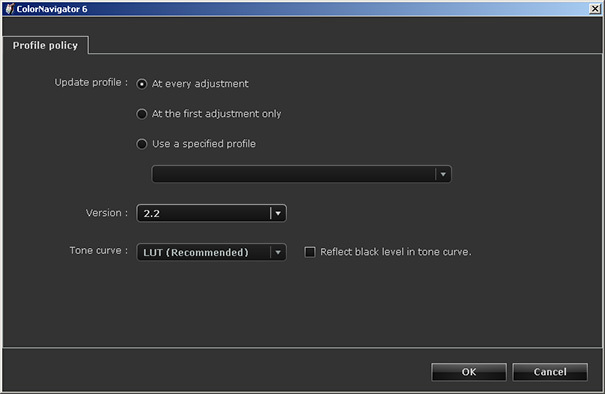Click the ColorNavigator 6 title bar app icon

(9, 8)
